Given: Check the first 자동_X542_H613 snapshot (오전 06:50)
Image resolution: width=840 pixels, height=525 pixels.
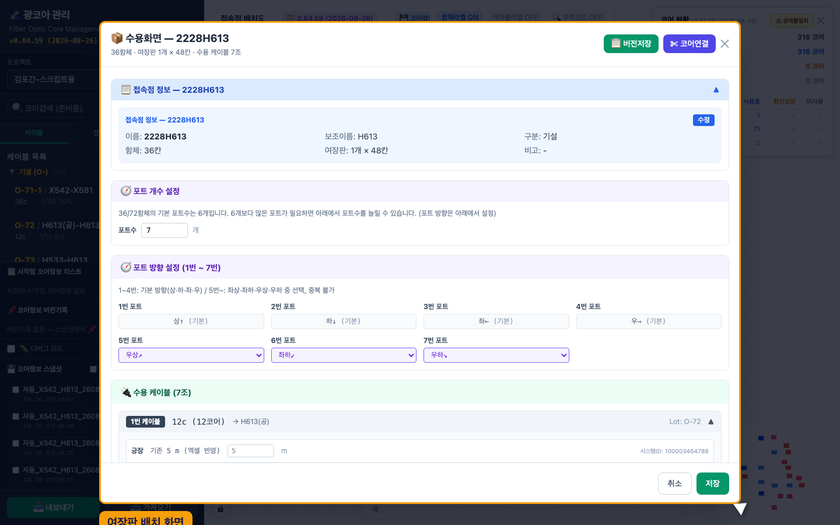Looking at the screenshot, I should pos(16,389).
